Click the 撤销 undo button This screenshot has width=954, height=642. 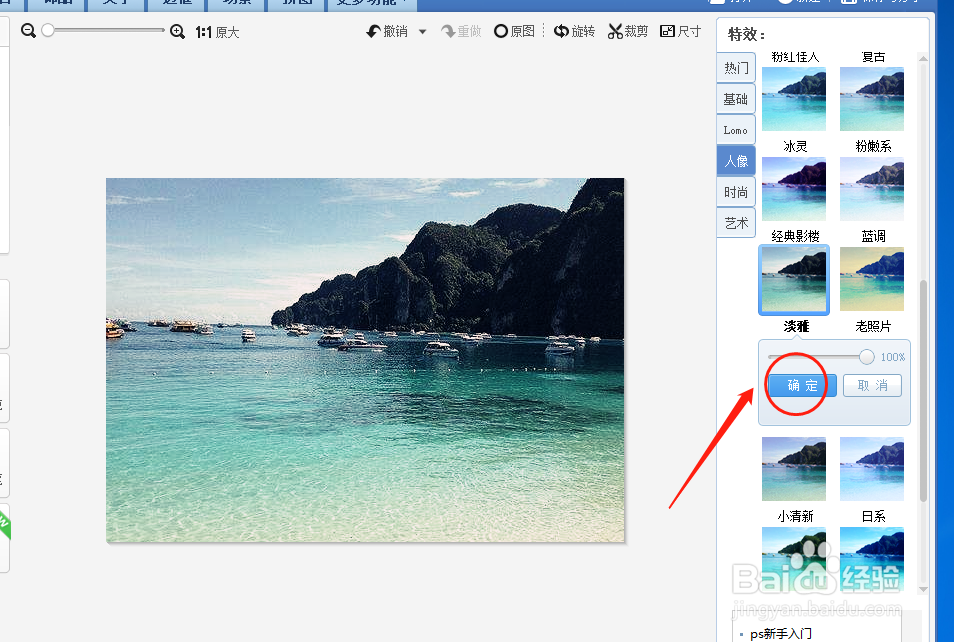pyautogui.click(x=387, y=31)
